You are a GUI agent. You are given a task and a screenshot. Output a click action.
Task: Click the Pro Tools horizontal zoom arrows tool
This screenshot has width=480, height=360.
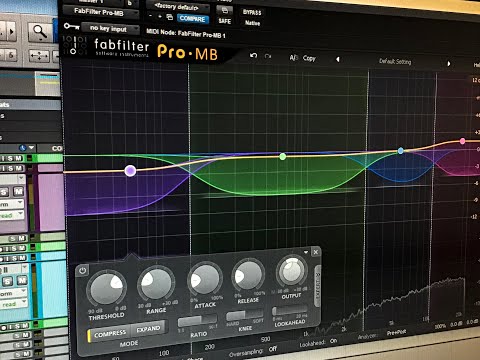tap(39, 56)
